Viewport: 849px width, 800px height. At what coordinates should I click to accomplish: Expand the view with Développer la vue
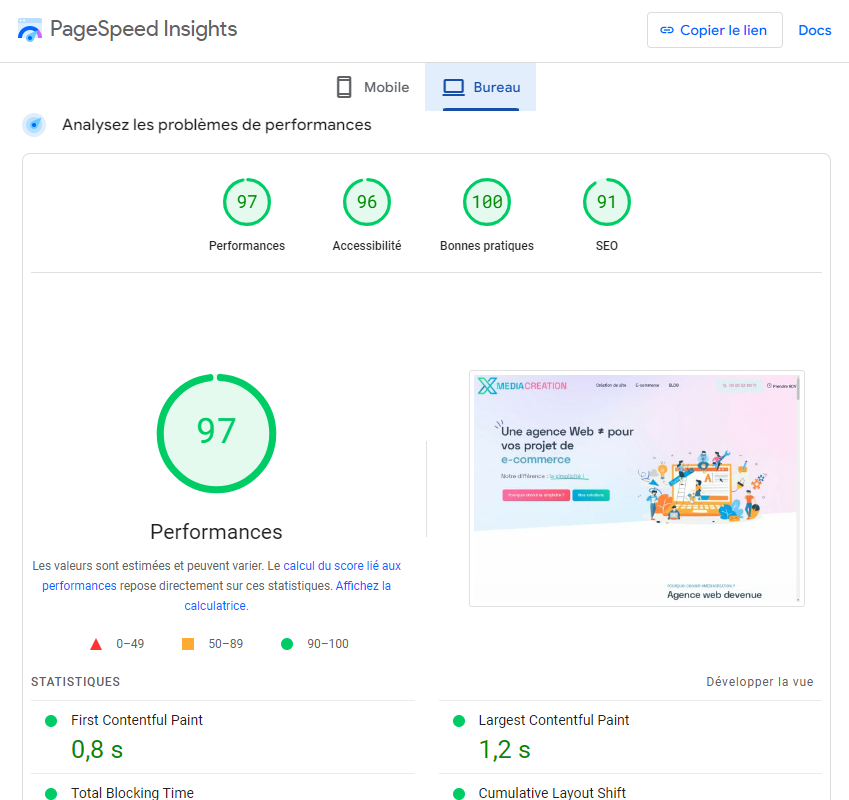[759, 682]
